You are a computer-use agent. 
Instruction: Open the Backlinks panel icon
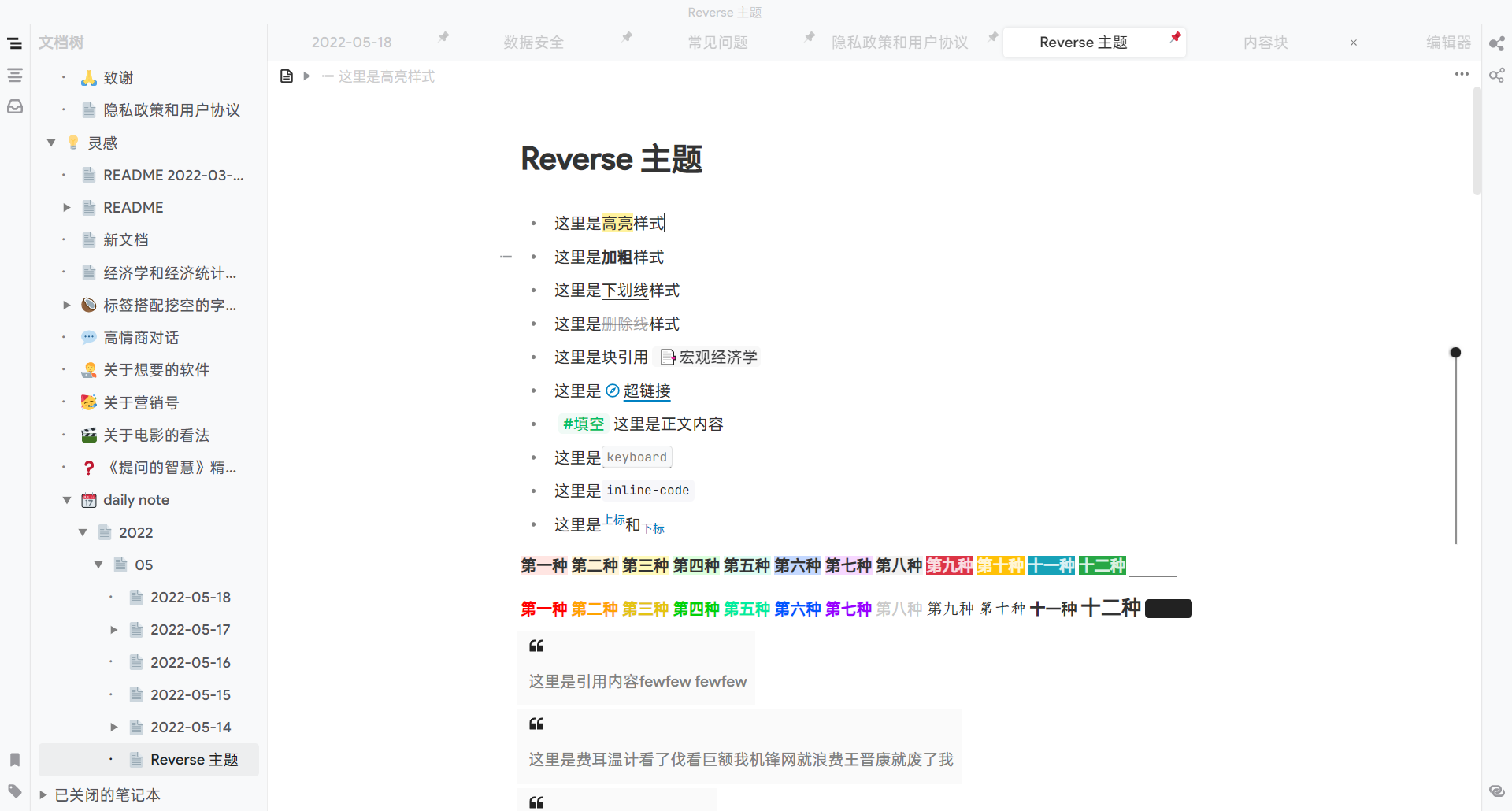point(1497,791)
